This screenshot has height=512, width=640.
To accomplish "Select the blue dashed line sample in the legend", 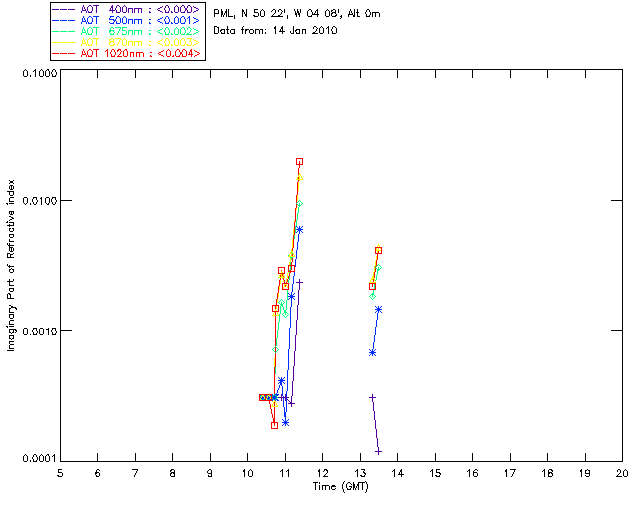I will coord(64,20).
